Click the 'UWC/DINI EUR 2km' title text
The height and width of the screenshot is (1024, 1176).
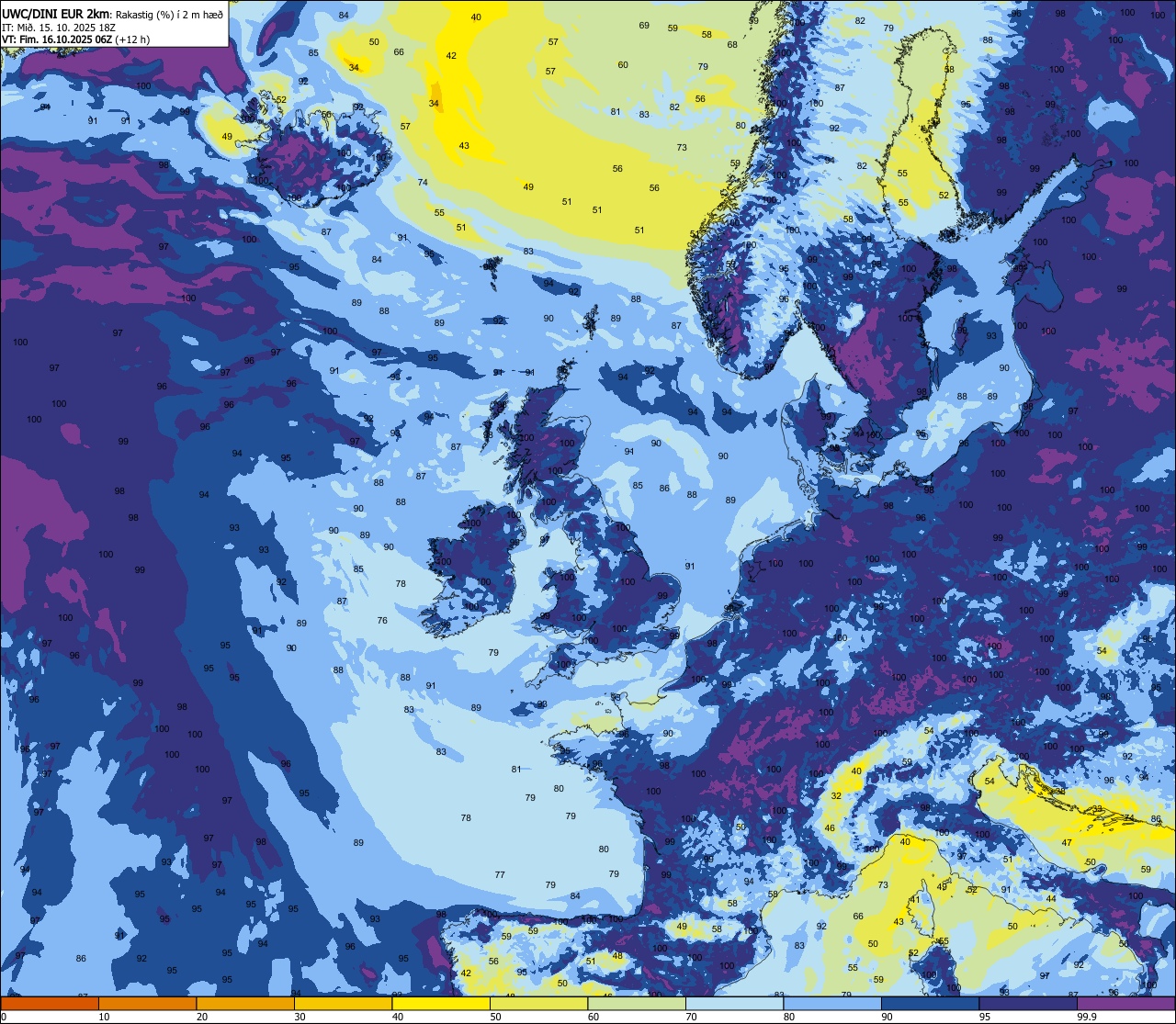[x=55, y=14]
